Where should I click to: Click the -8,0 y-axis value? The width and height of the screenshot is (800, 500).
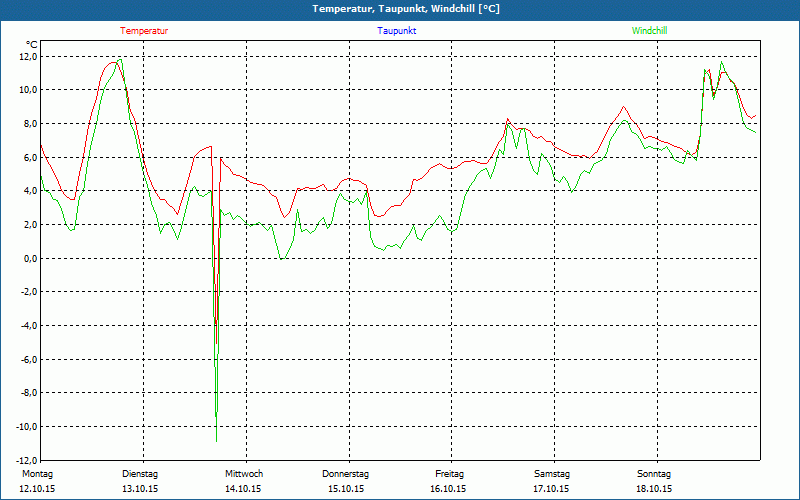pyautogui.click(x=29, y=393)
